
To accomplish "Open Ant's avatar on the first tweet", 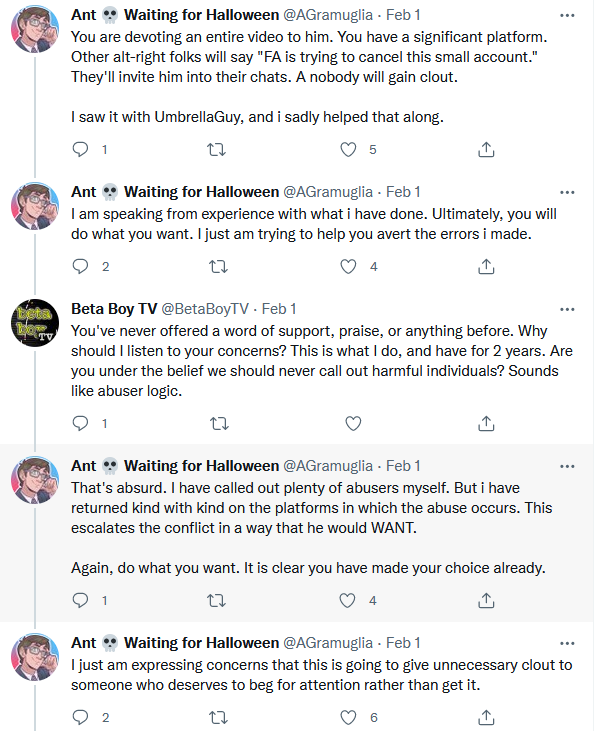I will click(x=35, y=29).
